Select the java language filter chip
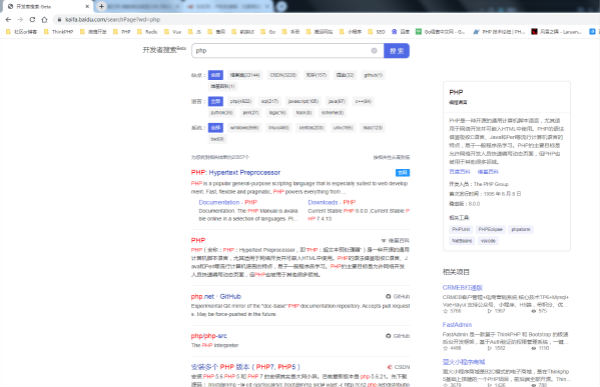Image resolution: width=600 pixels, height=387 pixels. pos(337,101)
